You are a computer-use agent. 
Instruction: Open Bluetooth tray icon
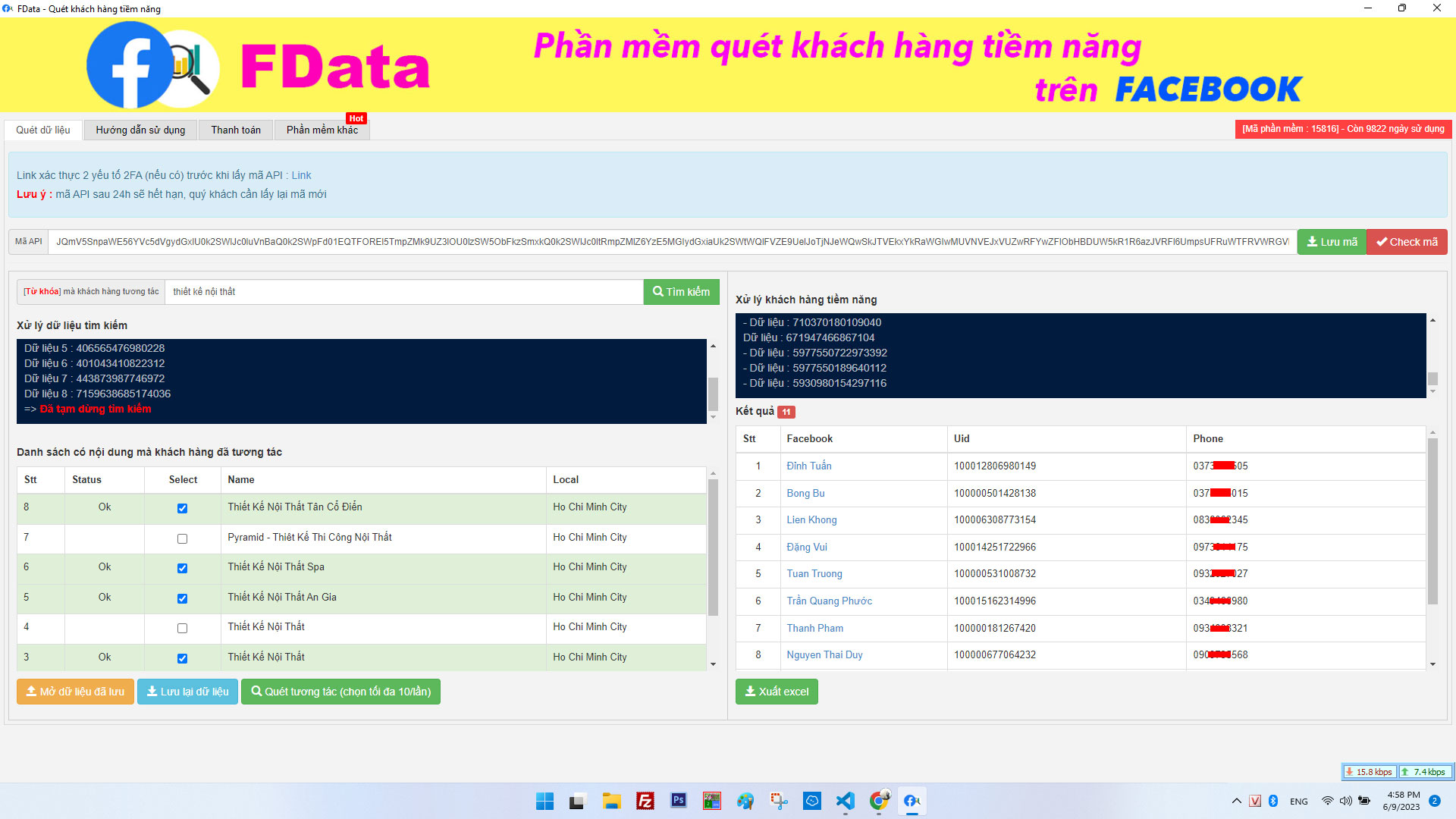click(1273, 801)
